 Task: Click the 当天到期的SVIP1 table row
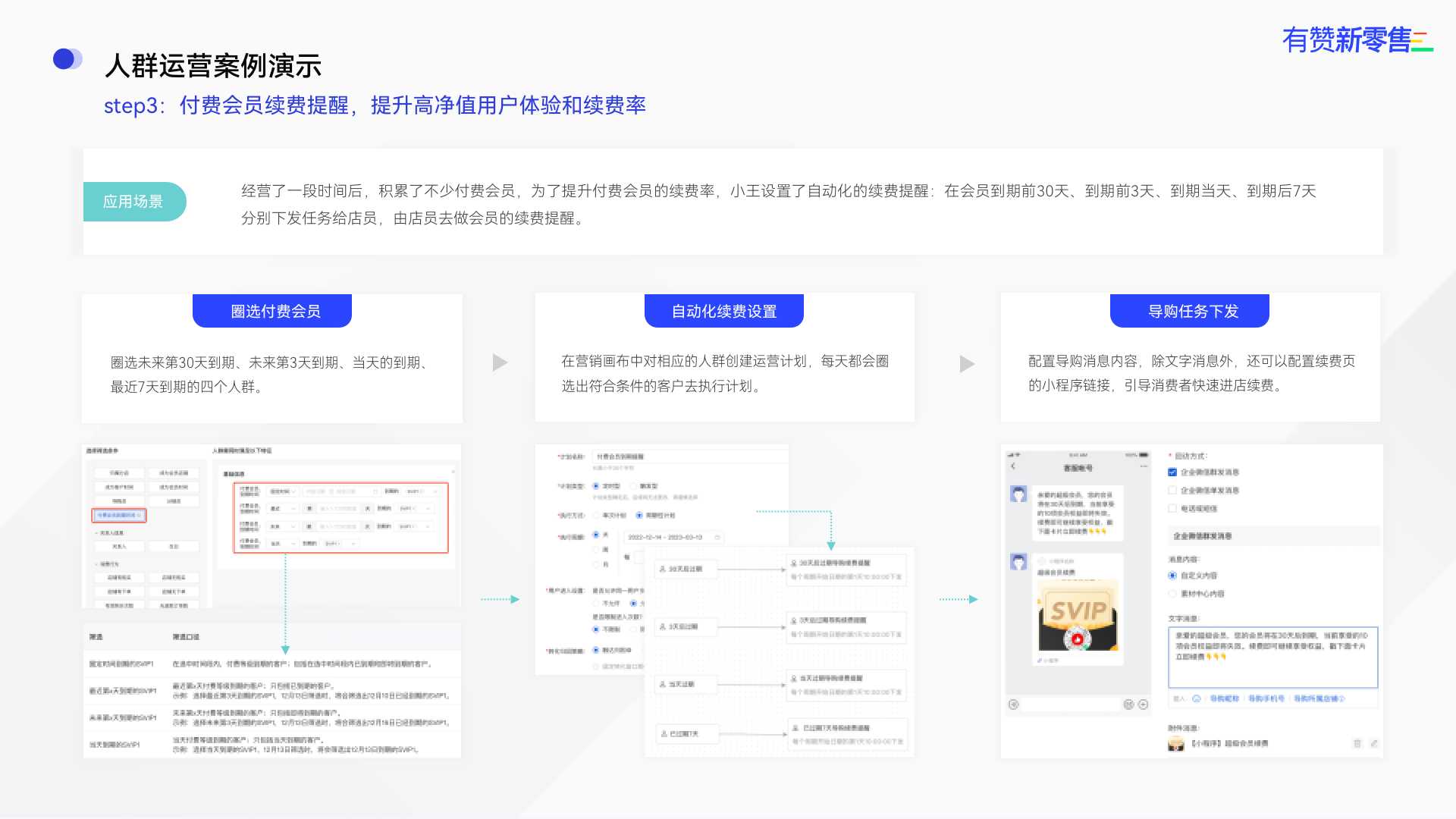(x=272, y=745)
